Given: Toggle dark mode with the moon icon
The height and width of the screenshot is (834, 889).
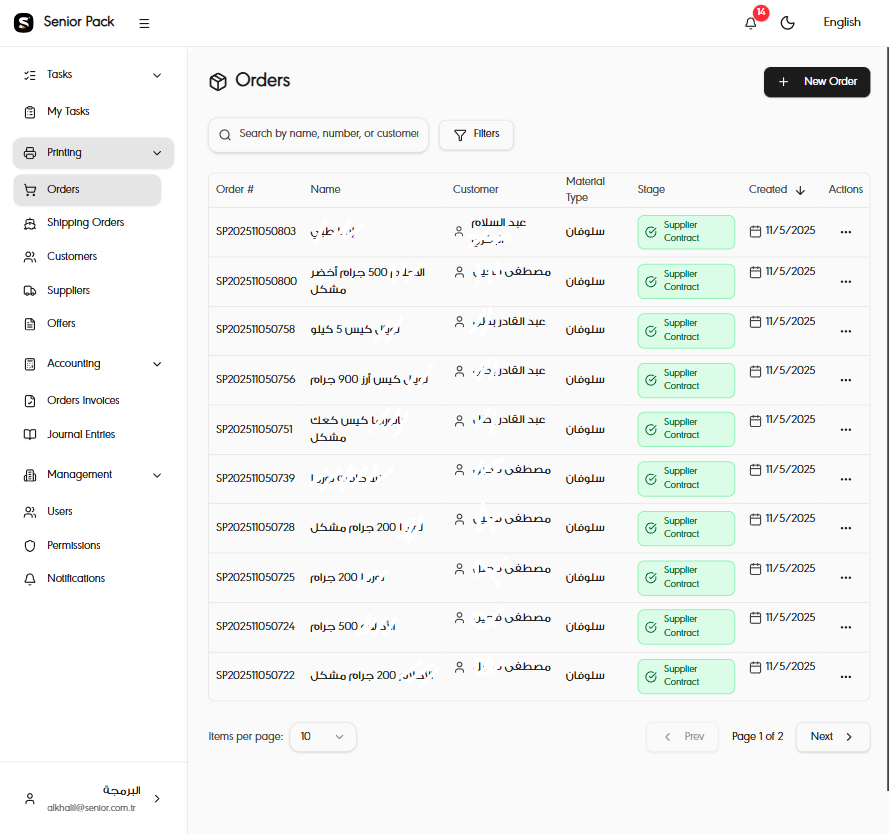Looking at the screenshot, I should coord(788,22).
